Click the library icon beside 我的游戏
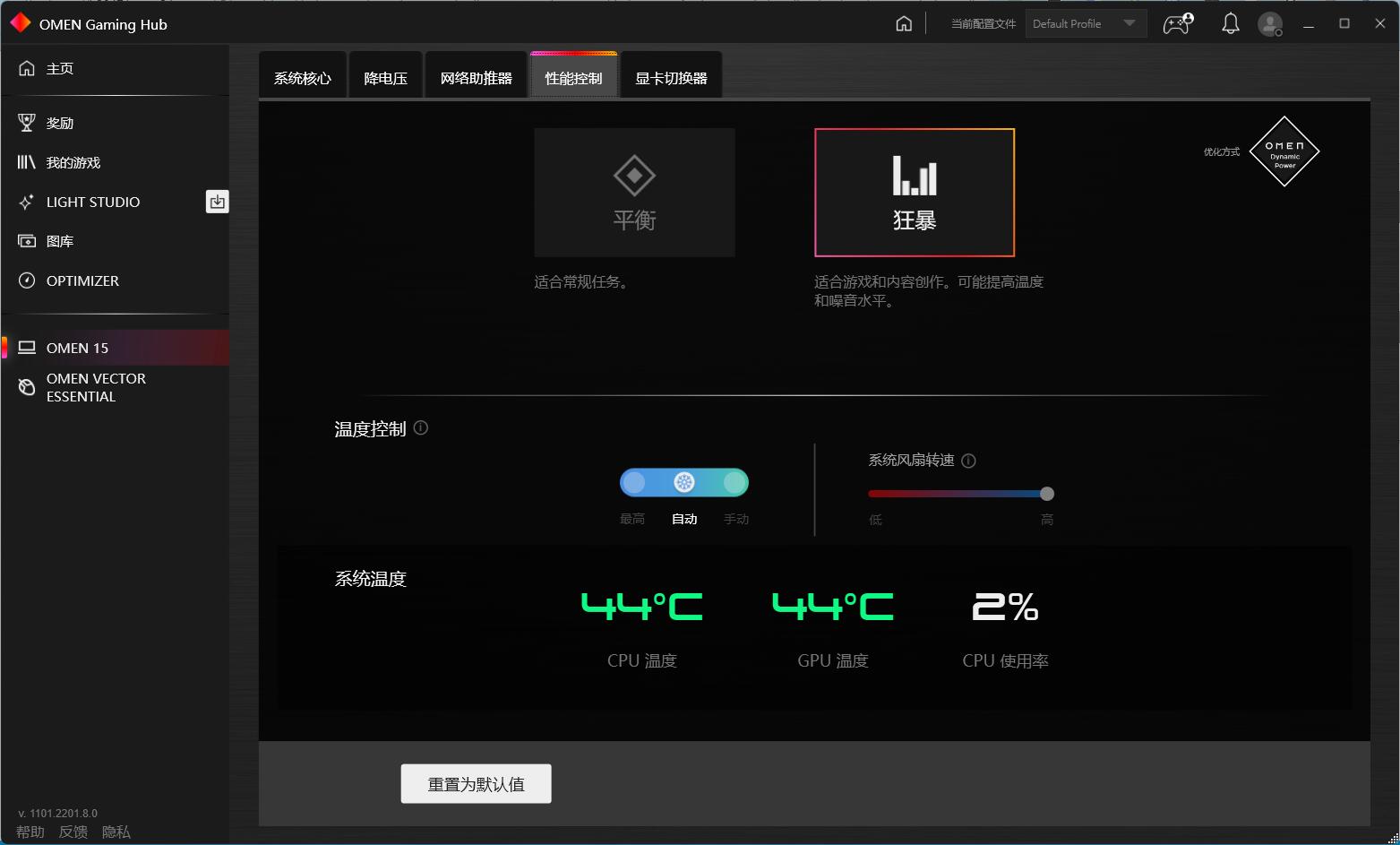This screenshot has width=1400, height=845. coord(27,162)
